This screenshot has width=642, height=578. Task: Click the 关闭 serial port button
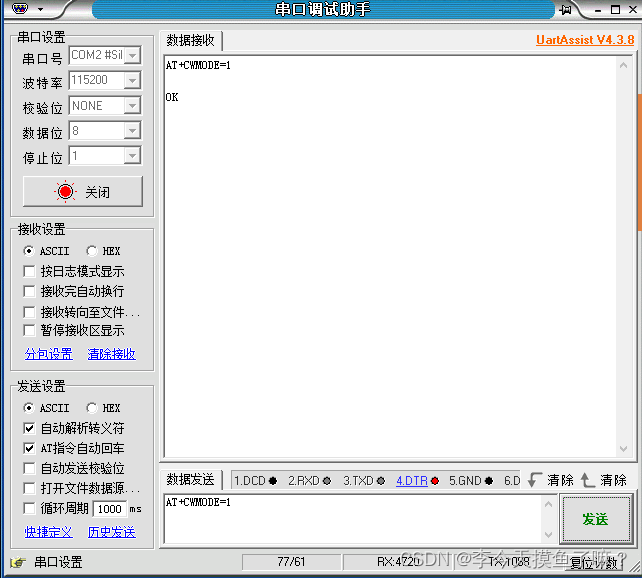pos(83,192)
